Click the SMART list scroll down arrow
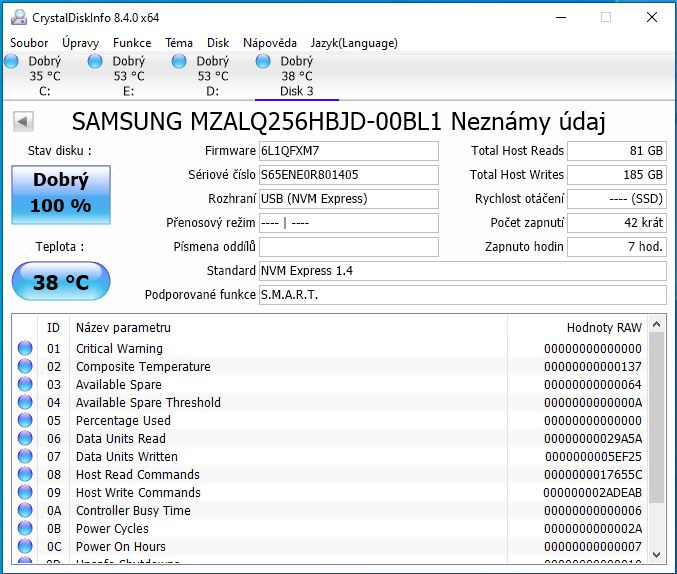 click(x=657, y=555)
